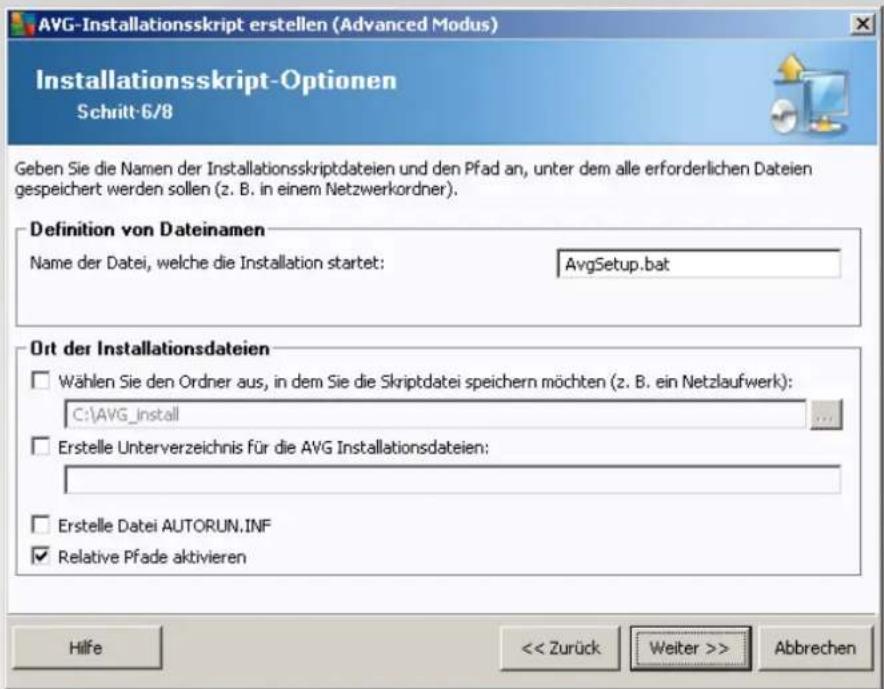Click the 'Geben Sie die Namen' instruction text

tap(413, 179)
